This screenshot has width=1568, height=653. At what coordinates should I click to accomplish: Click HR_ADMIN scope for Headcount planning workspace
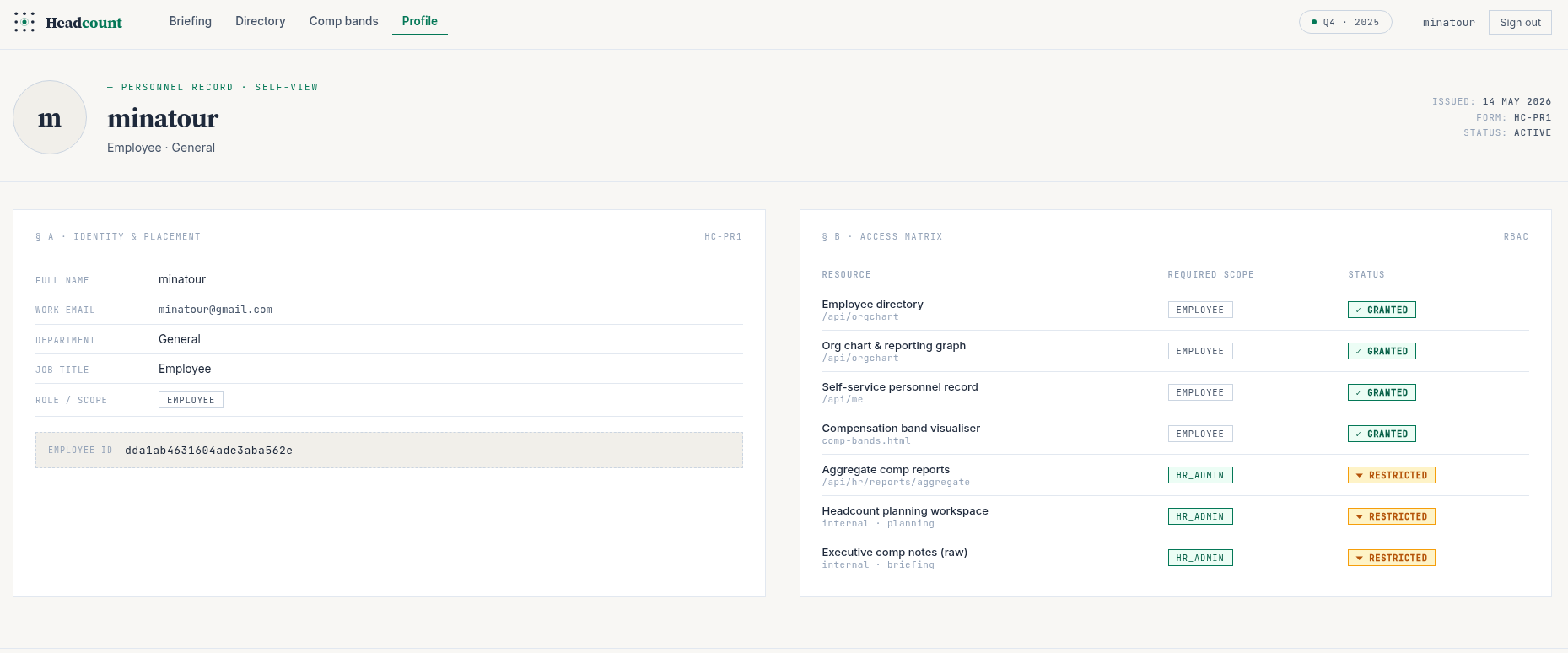[x=1200, y=516]
